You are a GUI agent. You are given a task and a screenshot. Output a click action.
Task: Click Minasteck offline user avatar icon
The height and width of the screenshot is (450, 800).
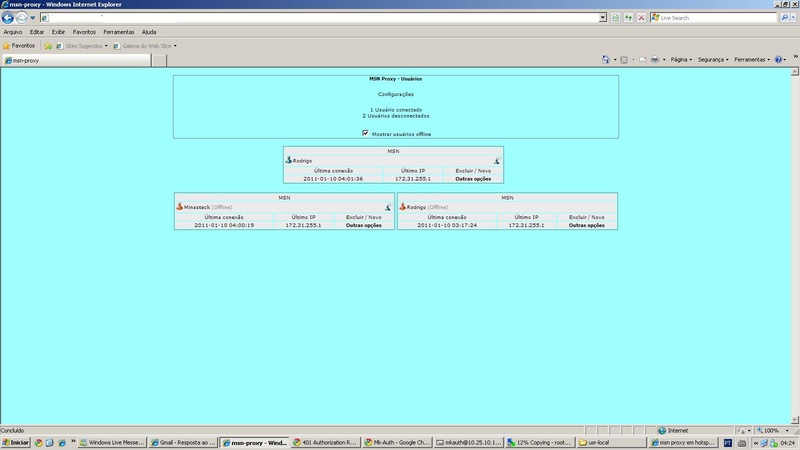(180, 207)
